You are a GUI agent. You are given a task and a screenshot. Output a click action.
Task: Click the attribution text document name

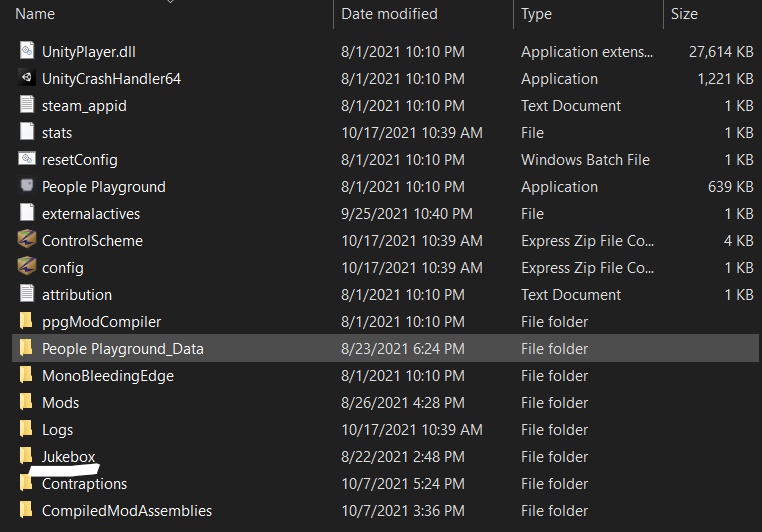coord(77,294)
